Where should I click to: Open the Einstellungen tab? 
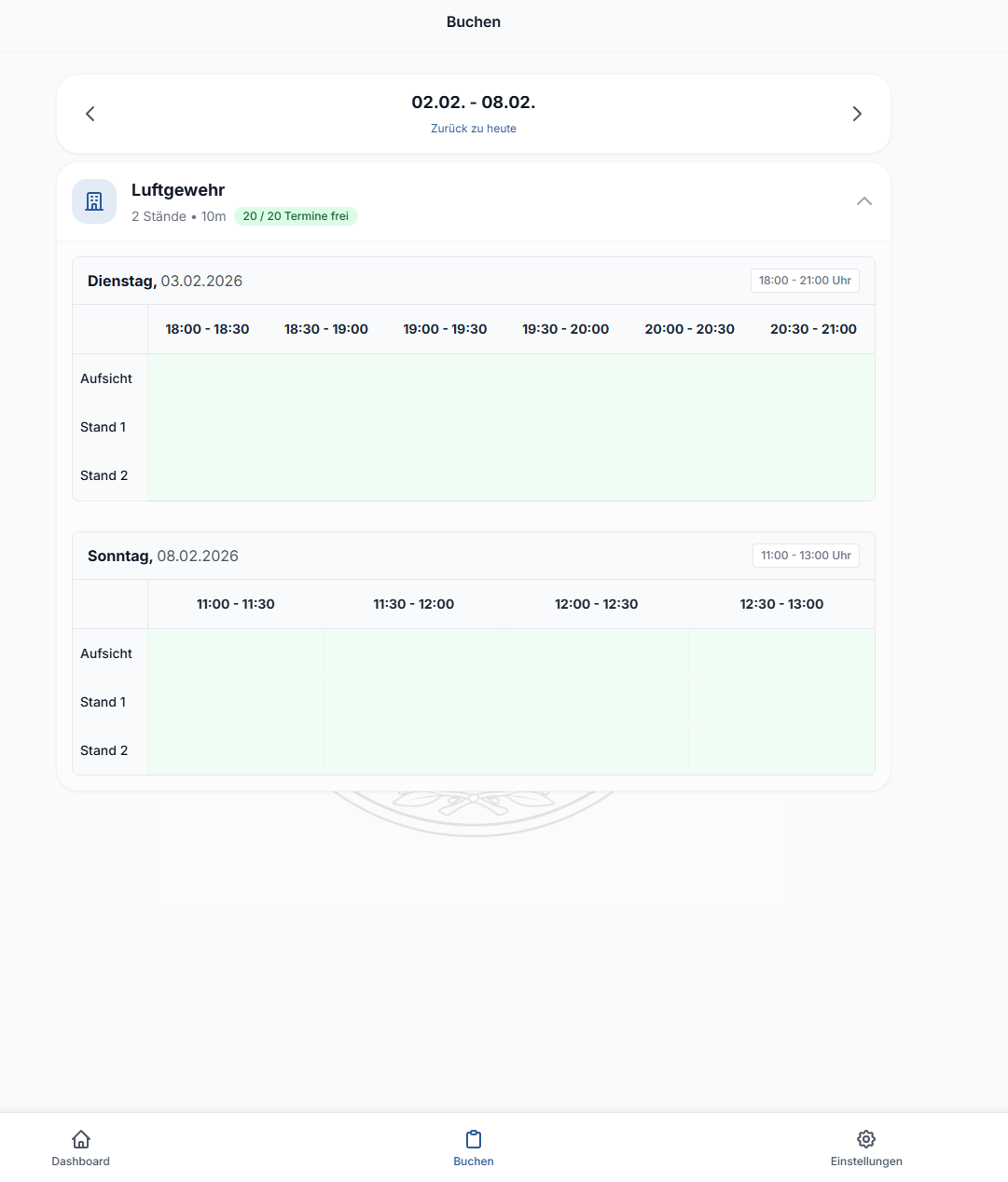866,1148
